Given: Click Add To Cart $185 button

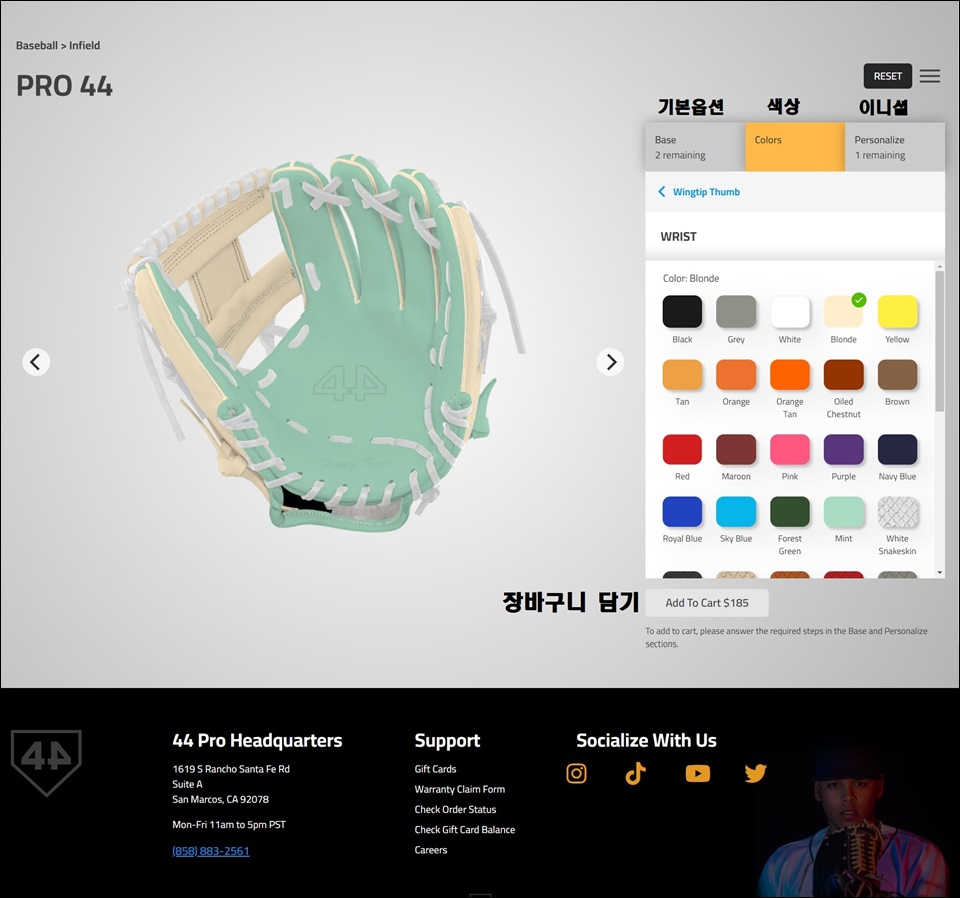Looking at the screenshot, I should pyautogui.click(x=707, y=603).
